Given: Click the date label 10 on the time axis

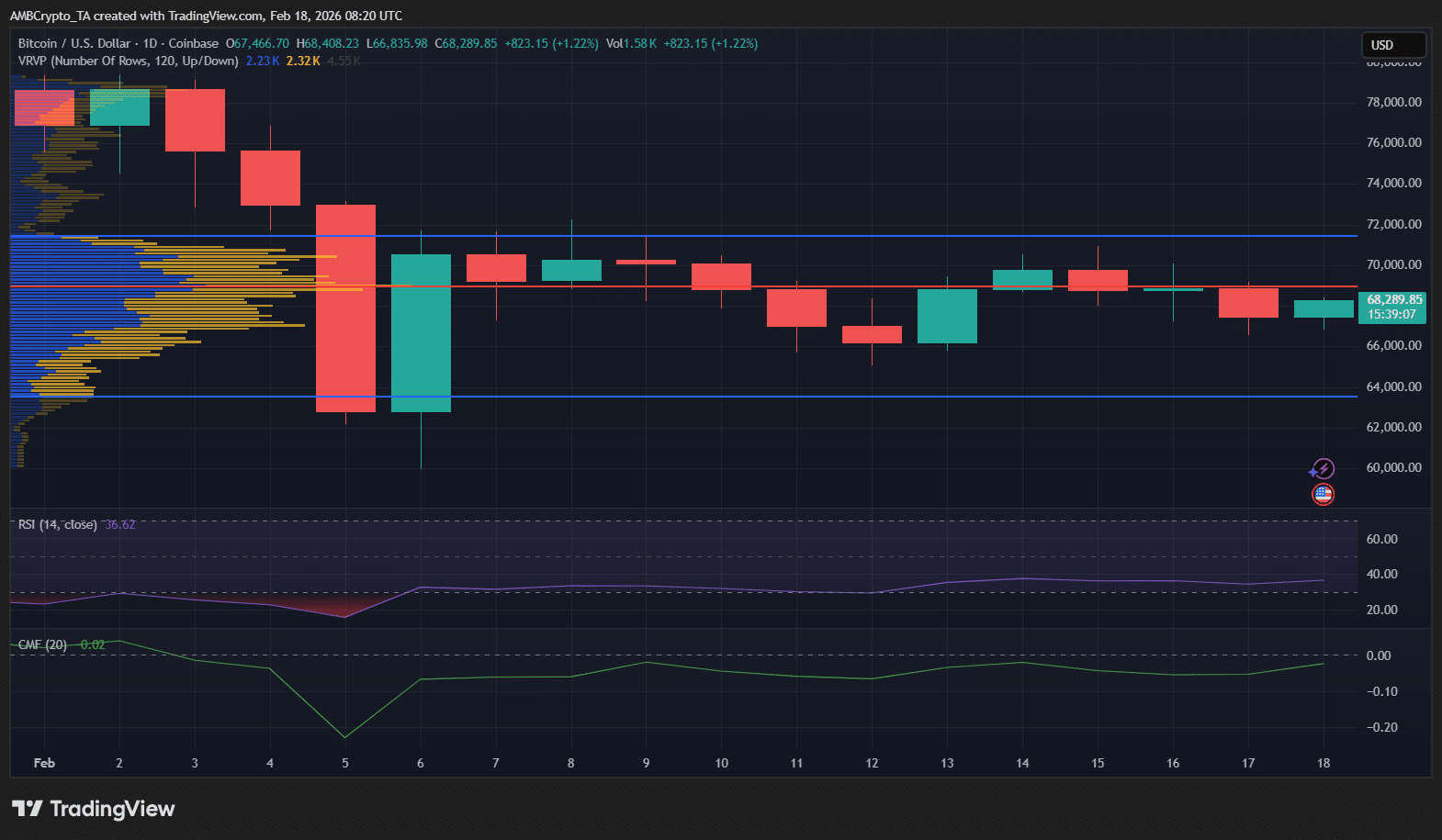Looking at the screenshot, I should tap(722, 763).
